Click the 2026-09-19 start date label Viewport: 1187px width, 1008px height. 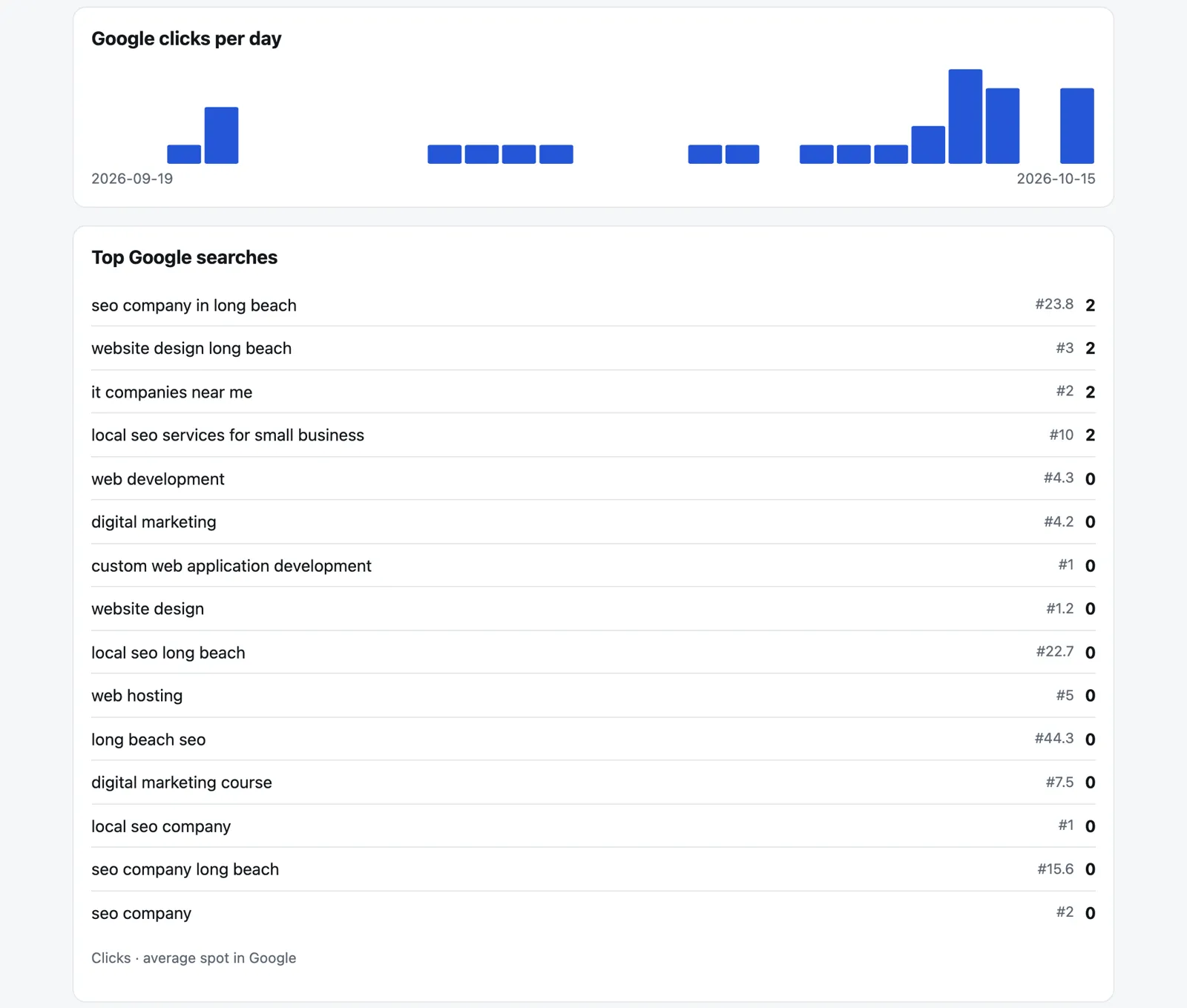click(132, 179)
